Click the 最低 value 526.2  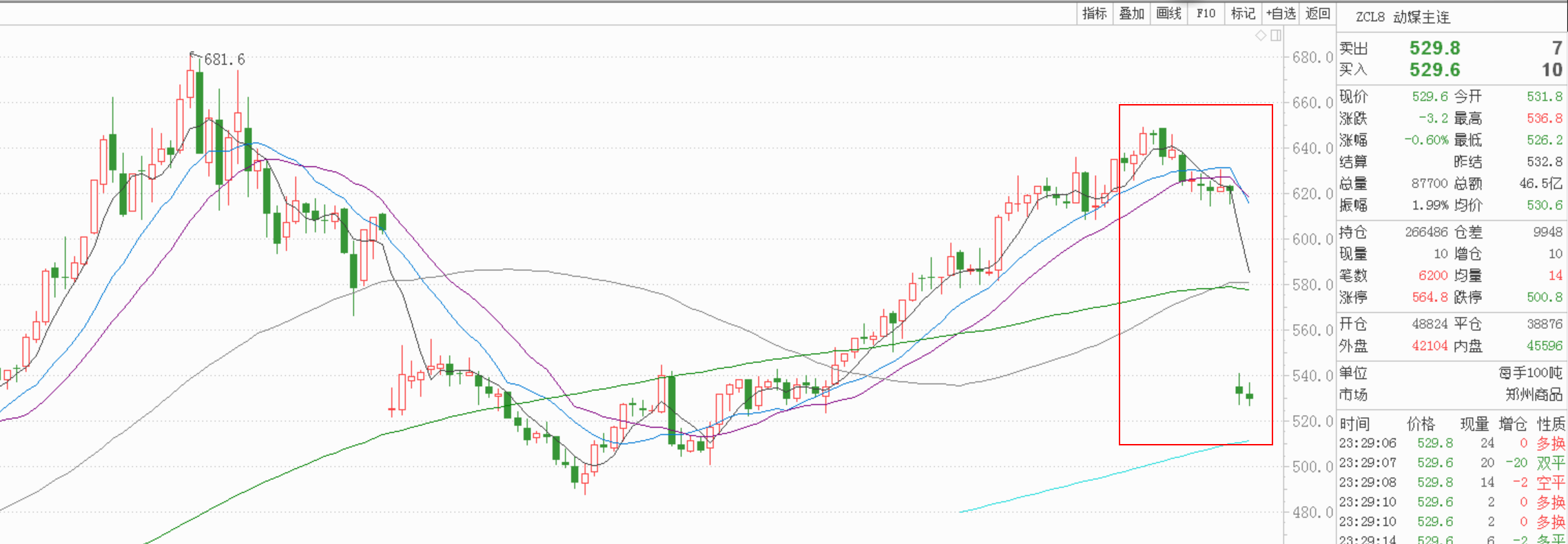(1545, 140)
